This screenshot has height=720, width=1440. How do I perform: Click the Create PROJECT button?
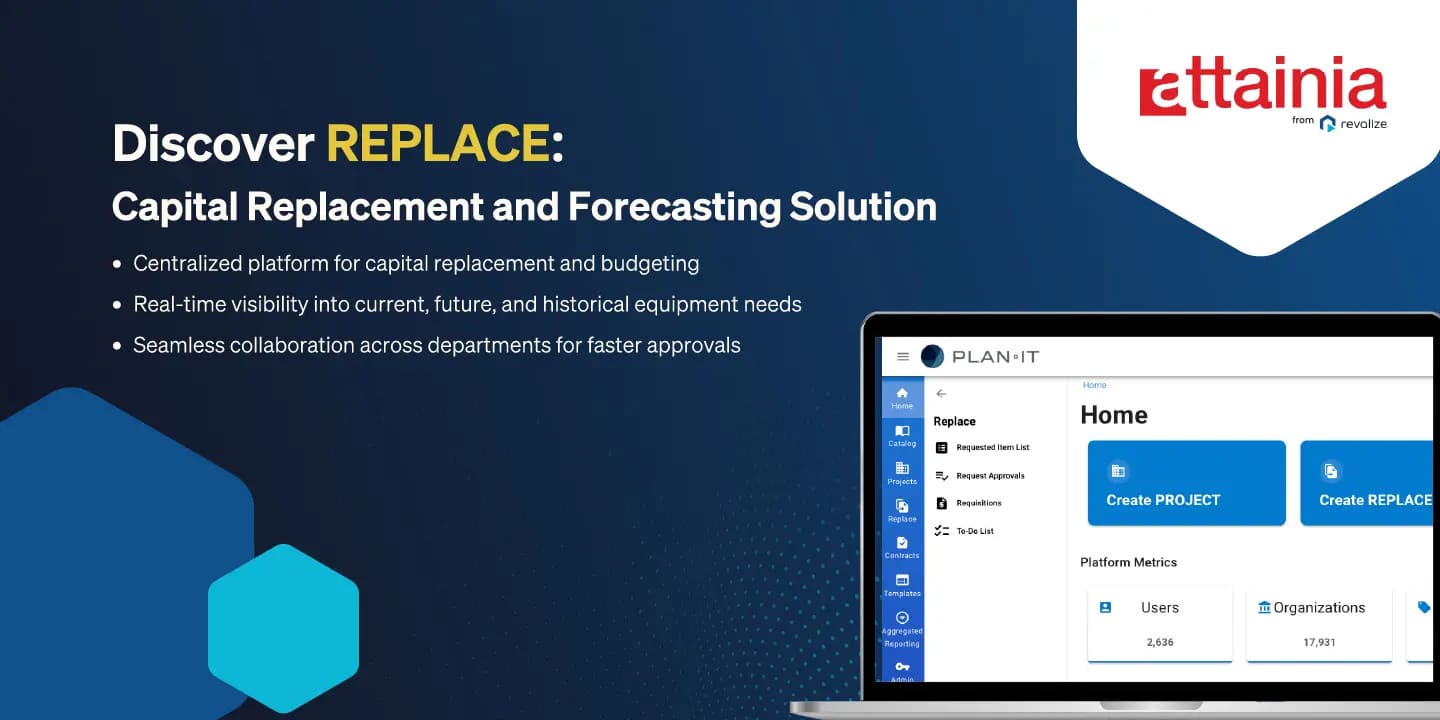pyautogui.click(x=1186, y=483)
